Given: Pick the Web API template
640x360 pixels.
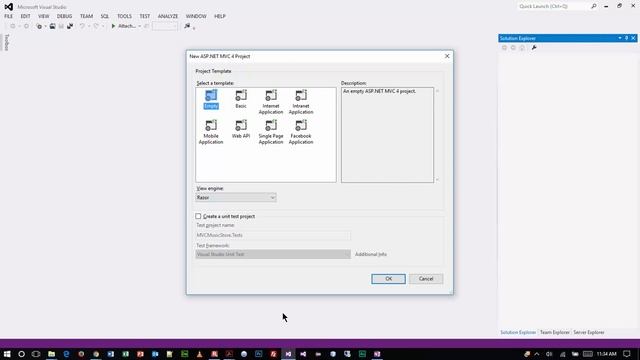Looking at the screenshot, I should (x=241, y=129).
